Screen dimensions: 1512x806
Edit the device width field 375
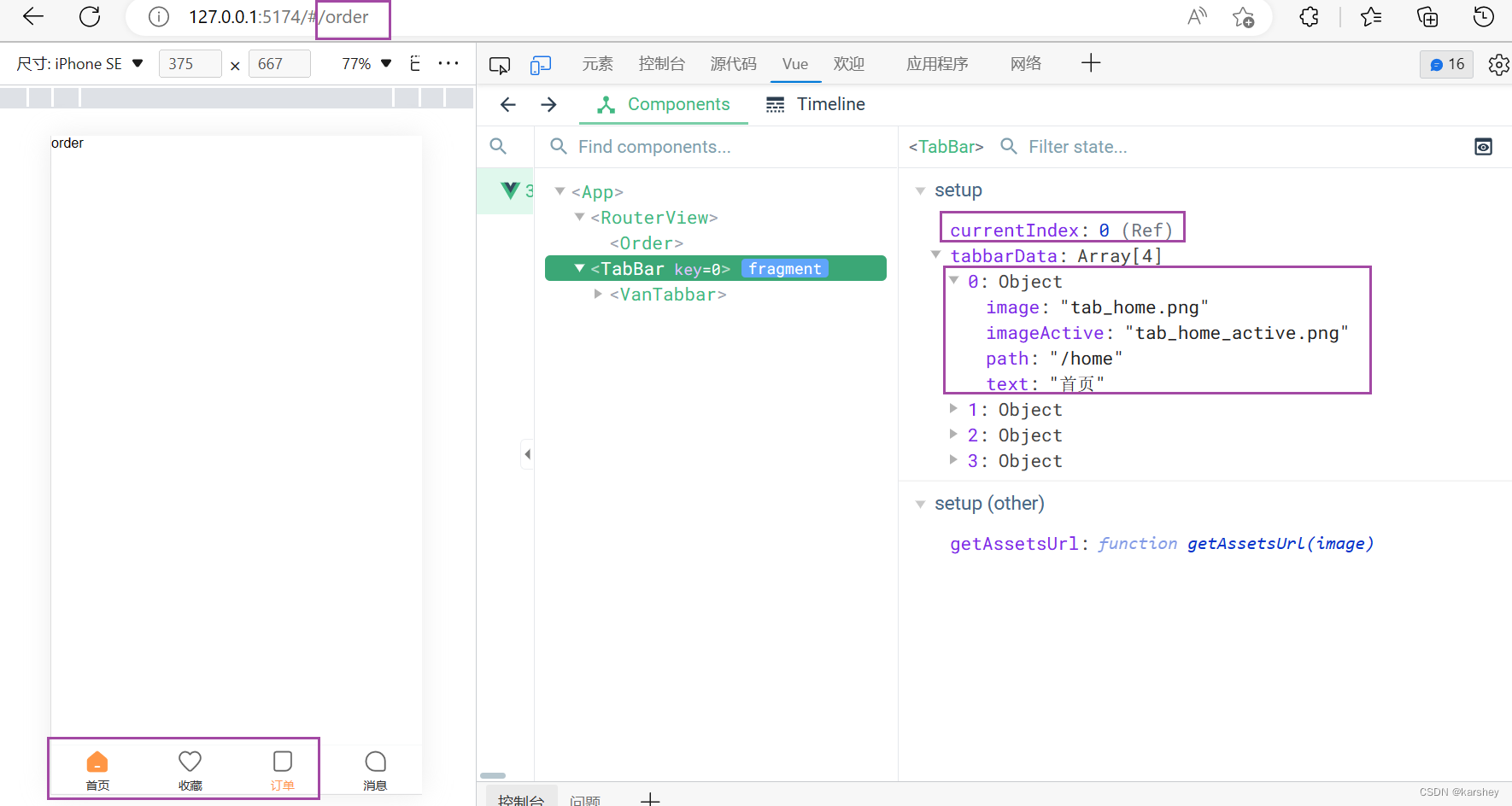[x=190, y=64]
